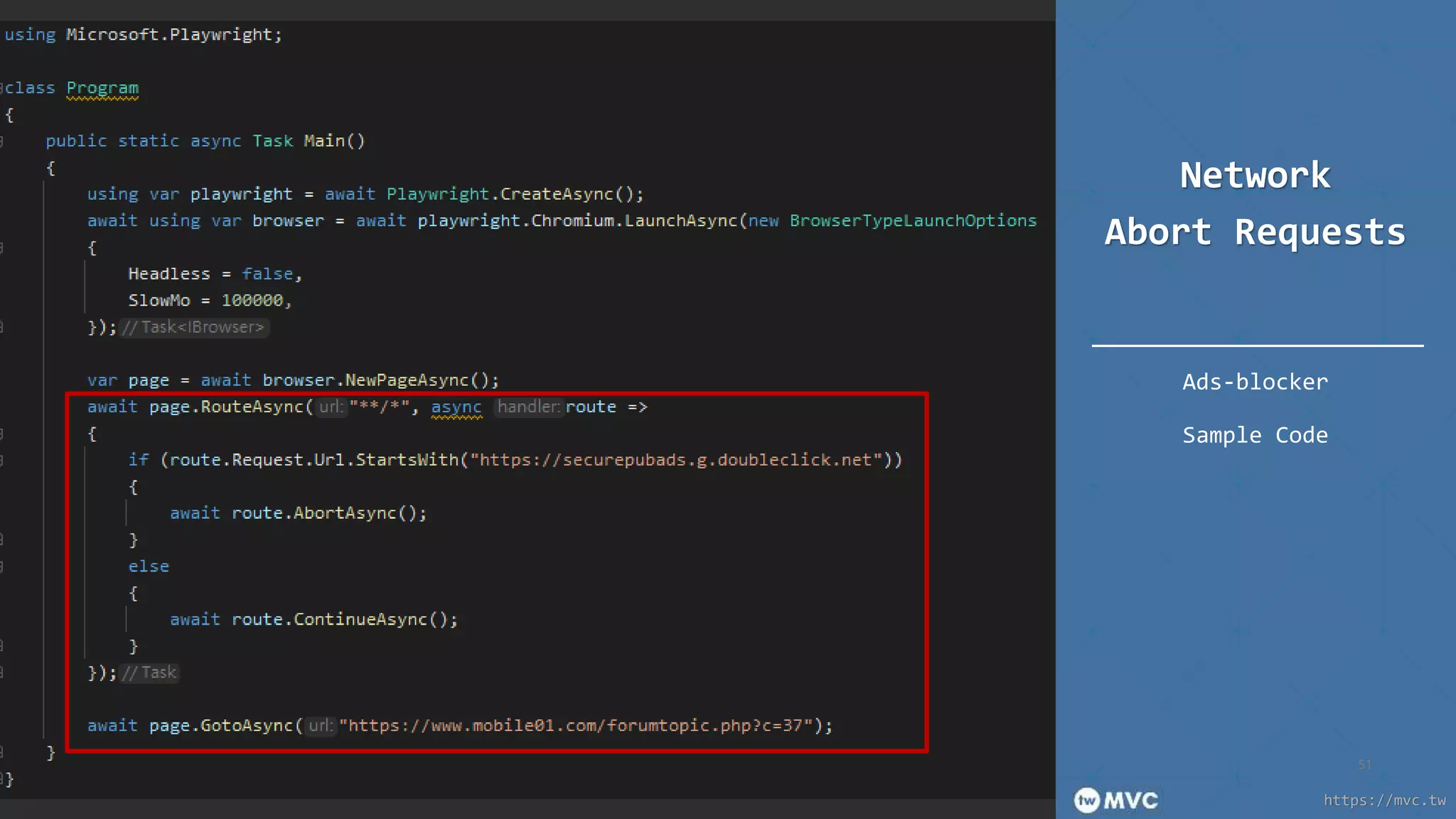Screen dimensions: 1456x819
Task: Select the mobile01.com forumtopic URL string
Action: [x=576, y=726]
